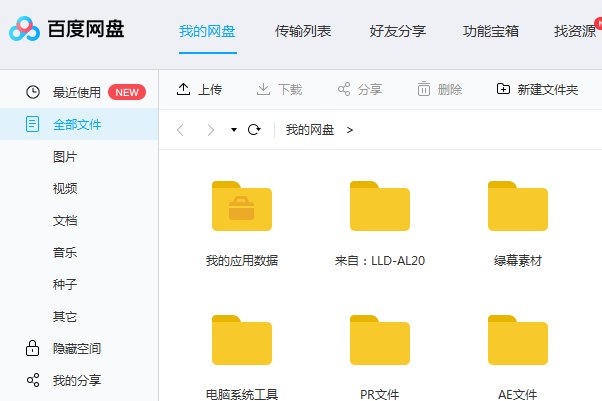
Task: Open the 好友分享 tab
Action: click(398, 31)
